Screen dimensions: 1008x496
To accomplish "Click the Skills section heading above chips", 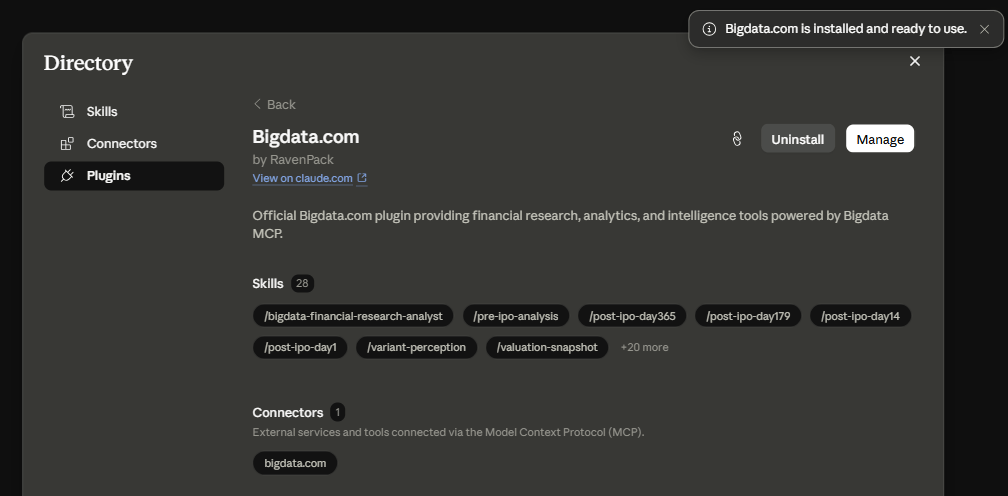I will tap(268, 283).
